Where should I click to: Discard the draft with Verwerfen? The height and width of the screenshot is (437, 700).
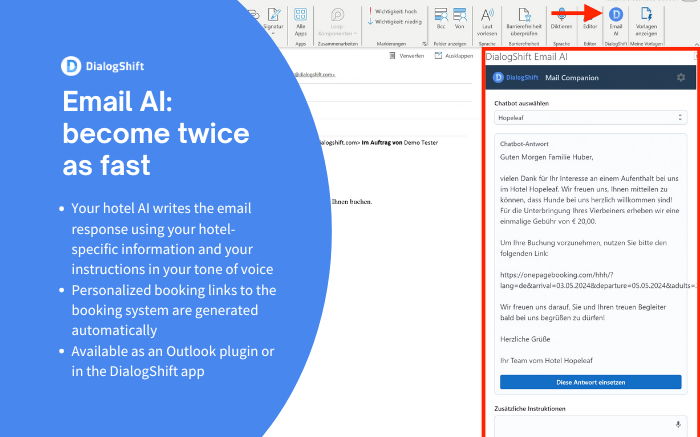(x=406, y=56)
